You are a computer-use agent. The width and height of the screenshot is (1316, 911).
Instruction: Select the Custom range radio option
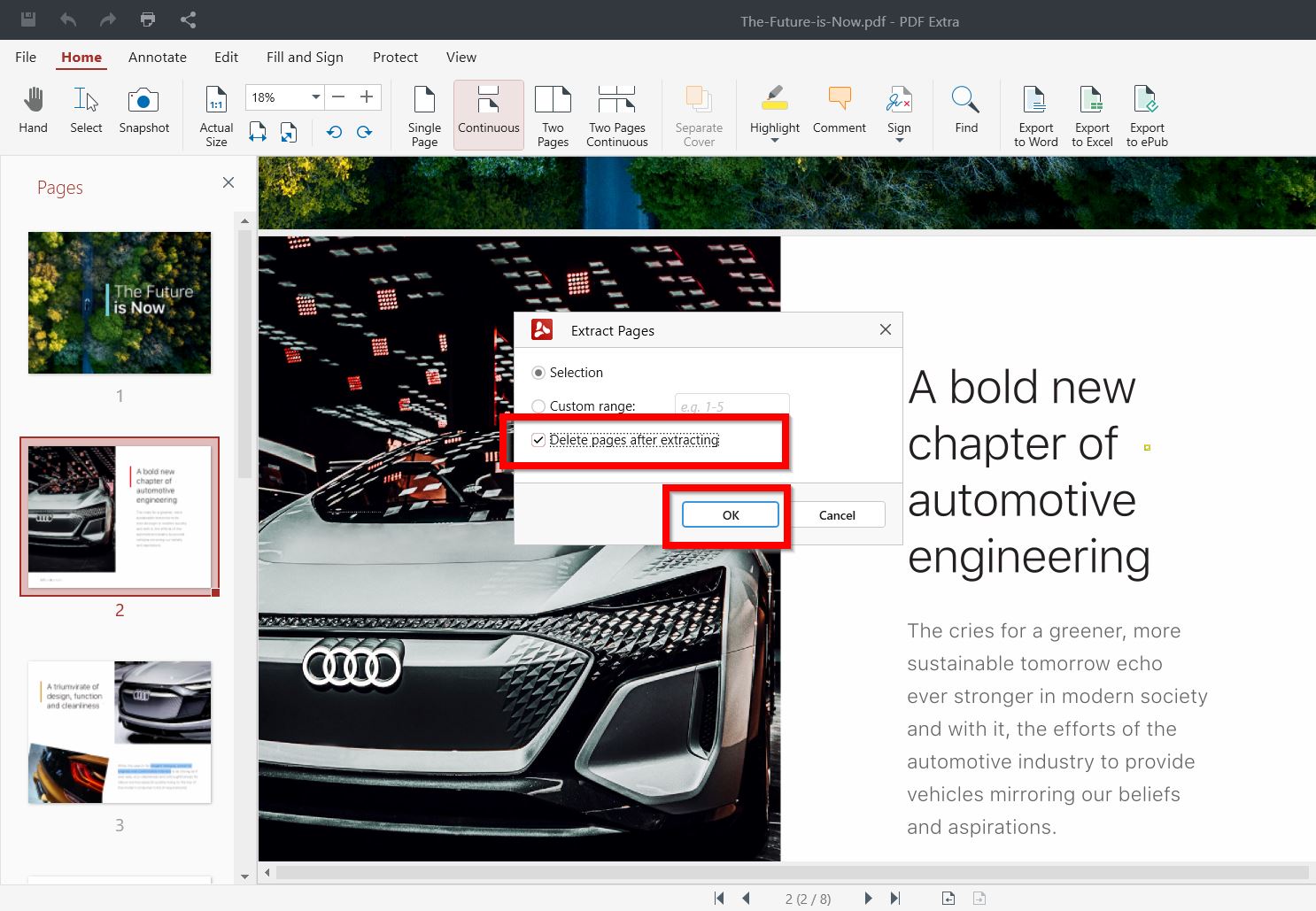point(538,406)
